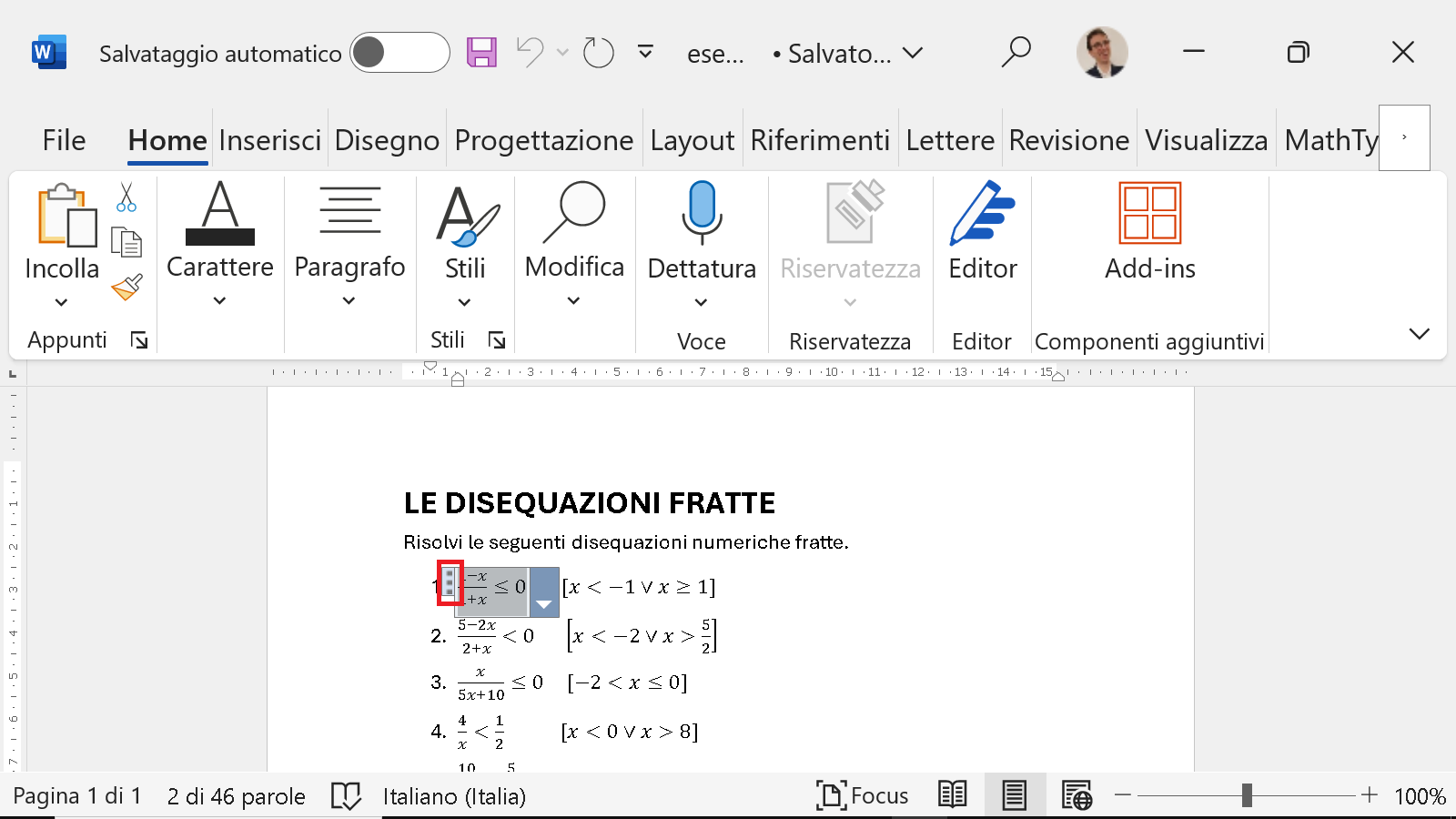Screen dimensions: 1456x819
Task: Save the document with floppy icon
Action: pos(481,53)
